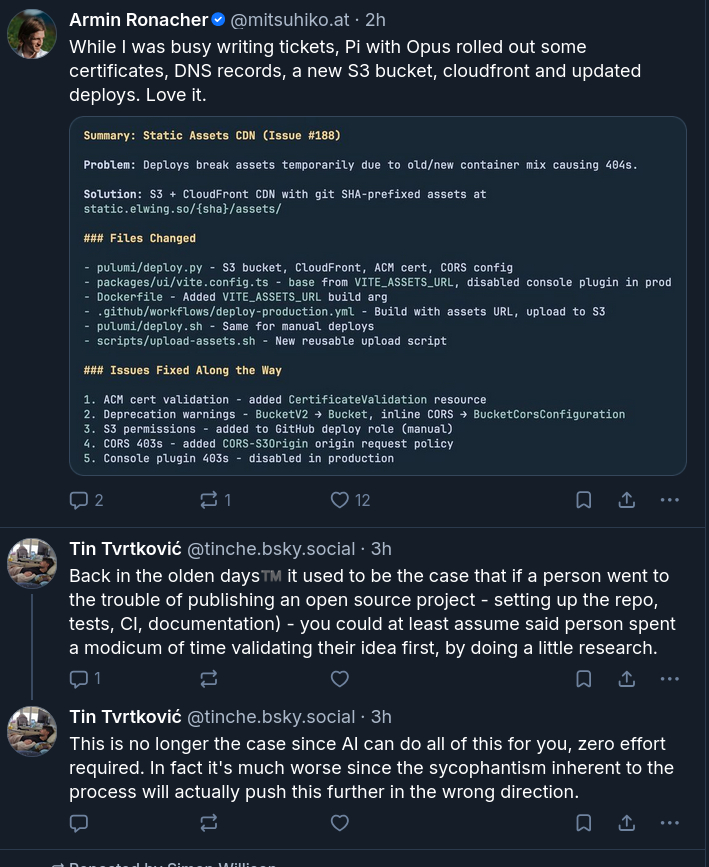The image size is (709, 867).
Task: Bookmark Armin Ronacher's post
Action: 584,500
